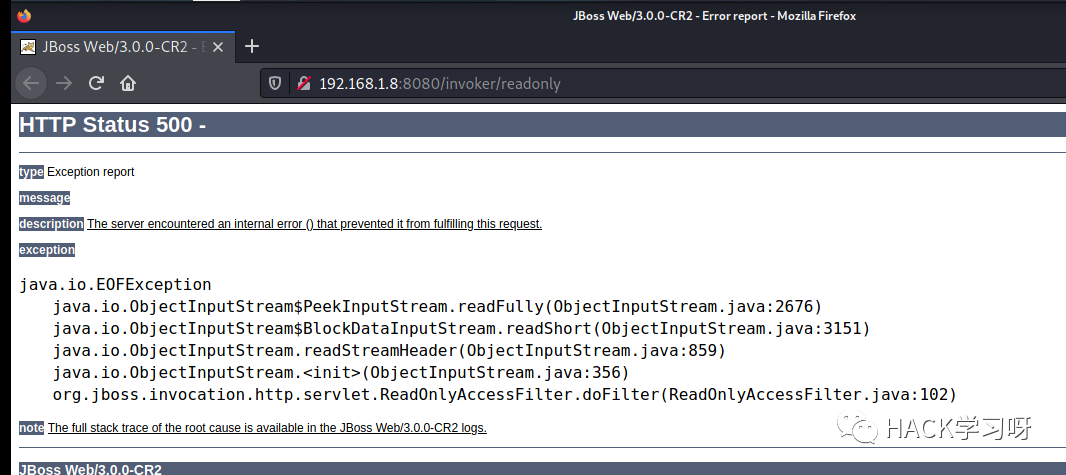The height and width of the screenshot is (475, 1066).
Task: Go back using the back arrow
Action: click(31, 84)
